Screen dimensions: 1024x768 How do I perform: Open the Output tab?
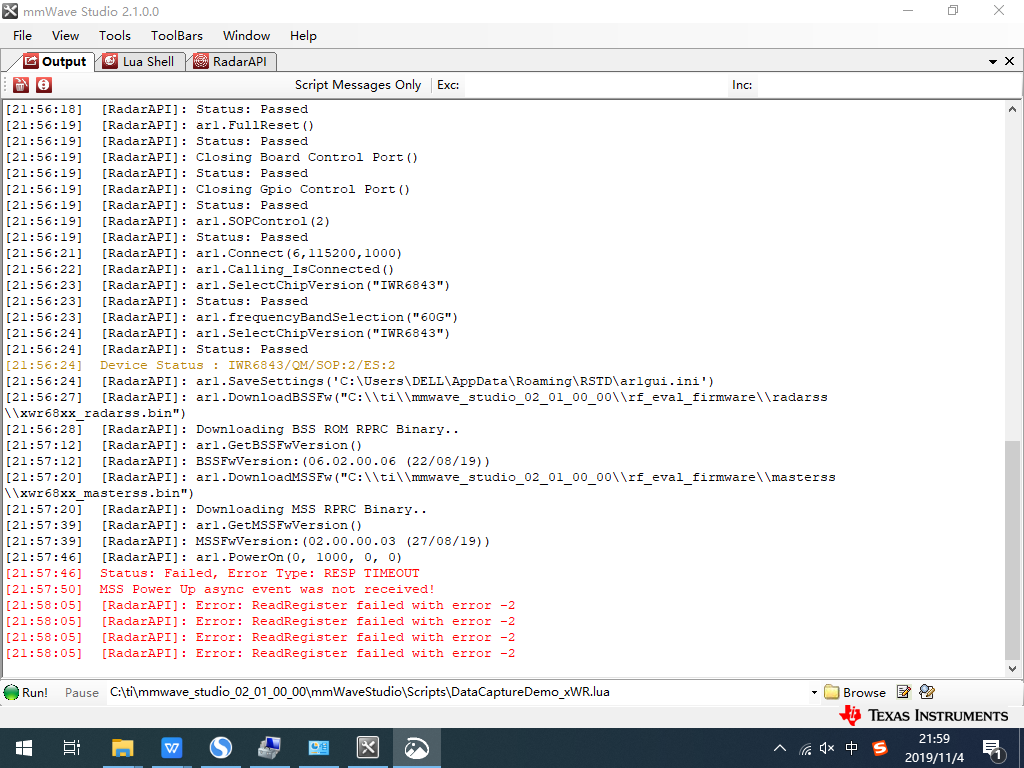(x=56, y=61)
